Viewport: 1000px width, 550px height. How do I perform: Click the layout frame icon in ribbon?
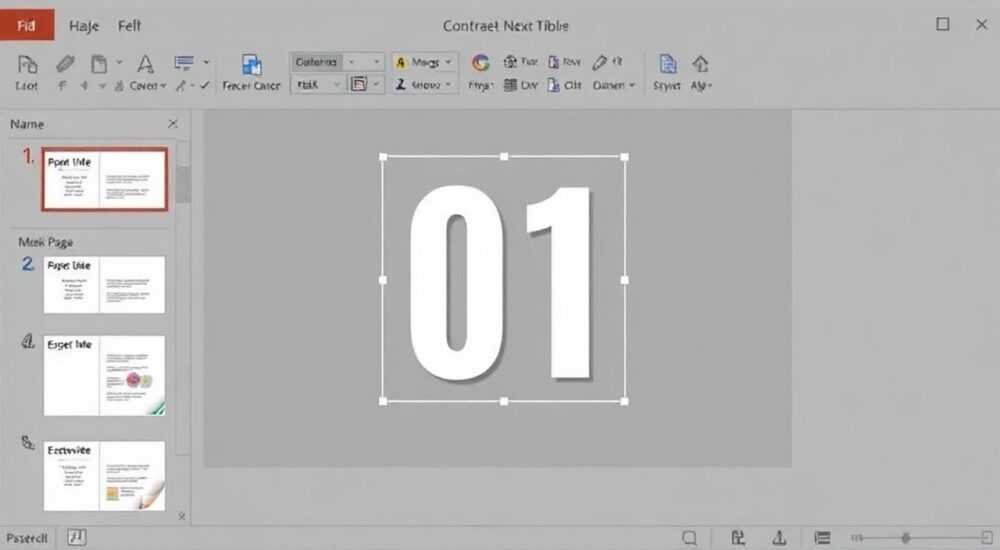click(359, 84)
